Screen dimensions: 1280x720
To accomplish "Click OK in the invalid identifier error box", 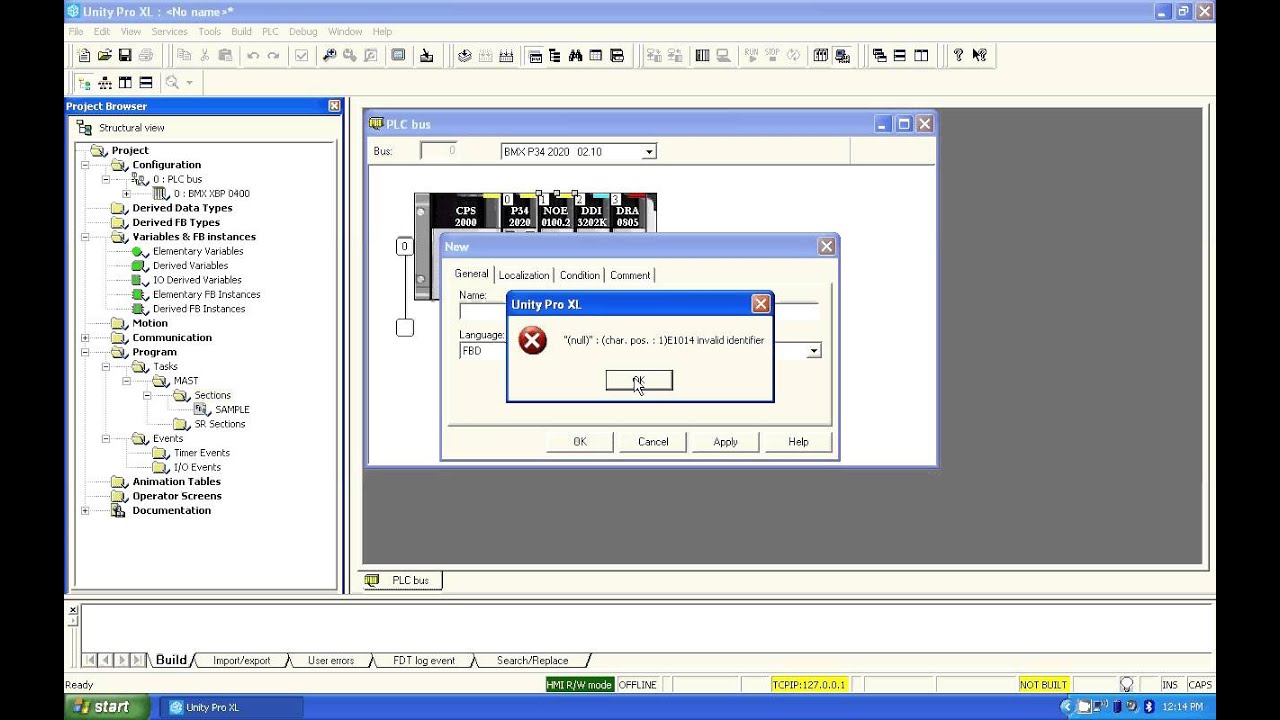I will 639,380.
